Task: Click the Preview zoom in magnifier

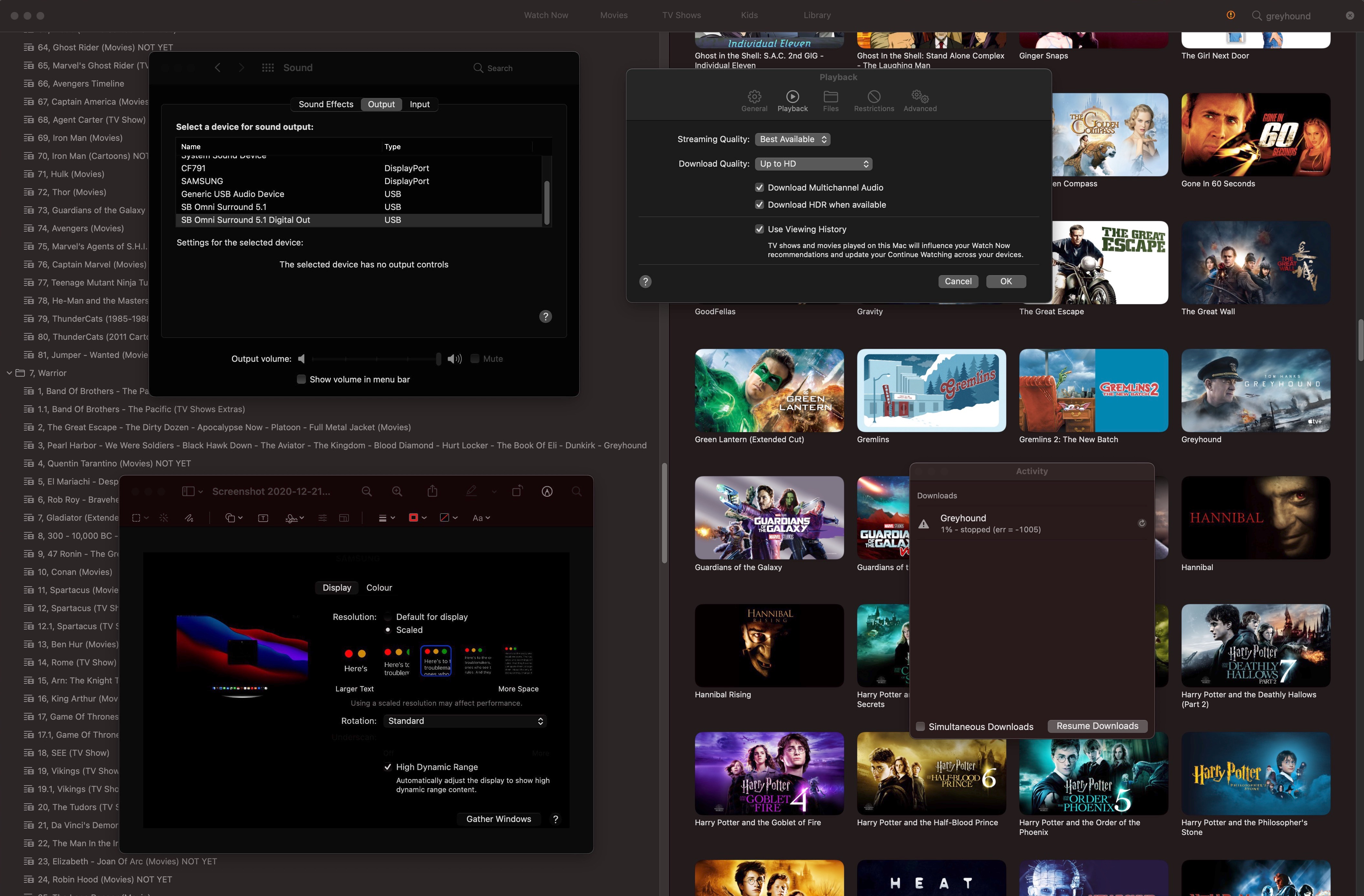Action: 397,492
